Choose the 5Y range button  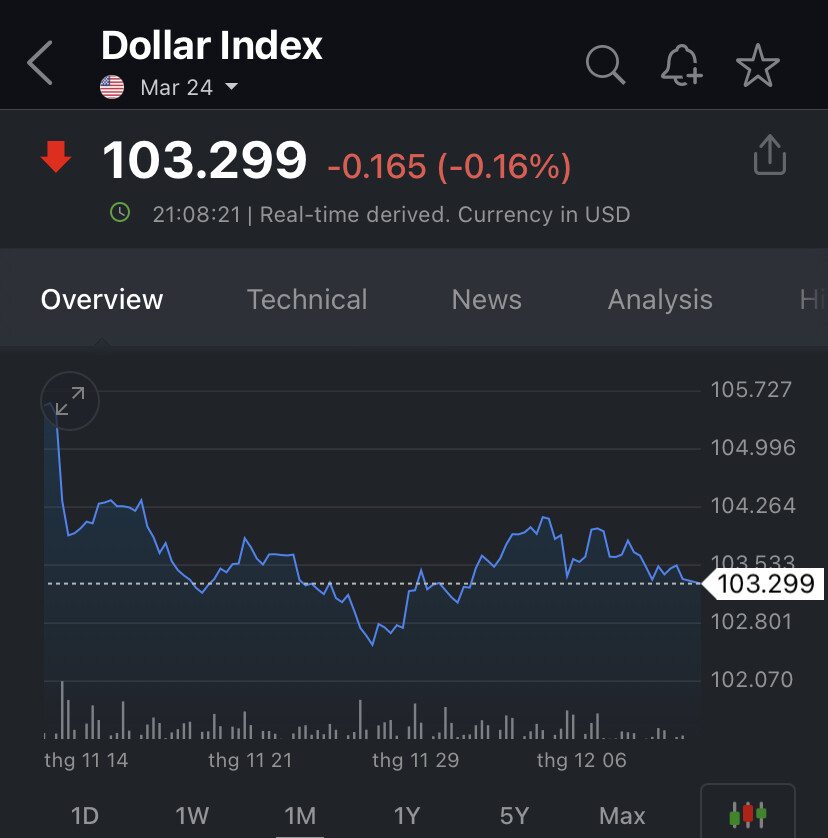[x=514, y=816]
